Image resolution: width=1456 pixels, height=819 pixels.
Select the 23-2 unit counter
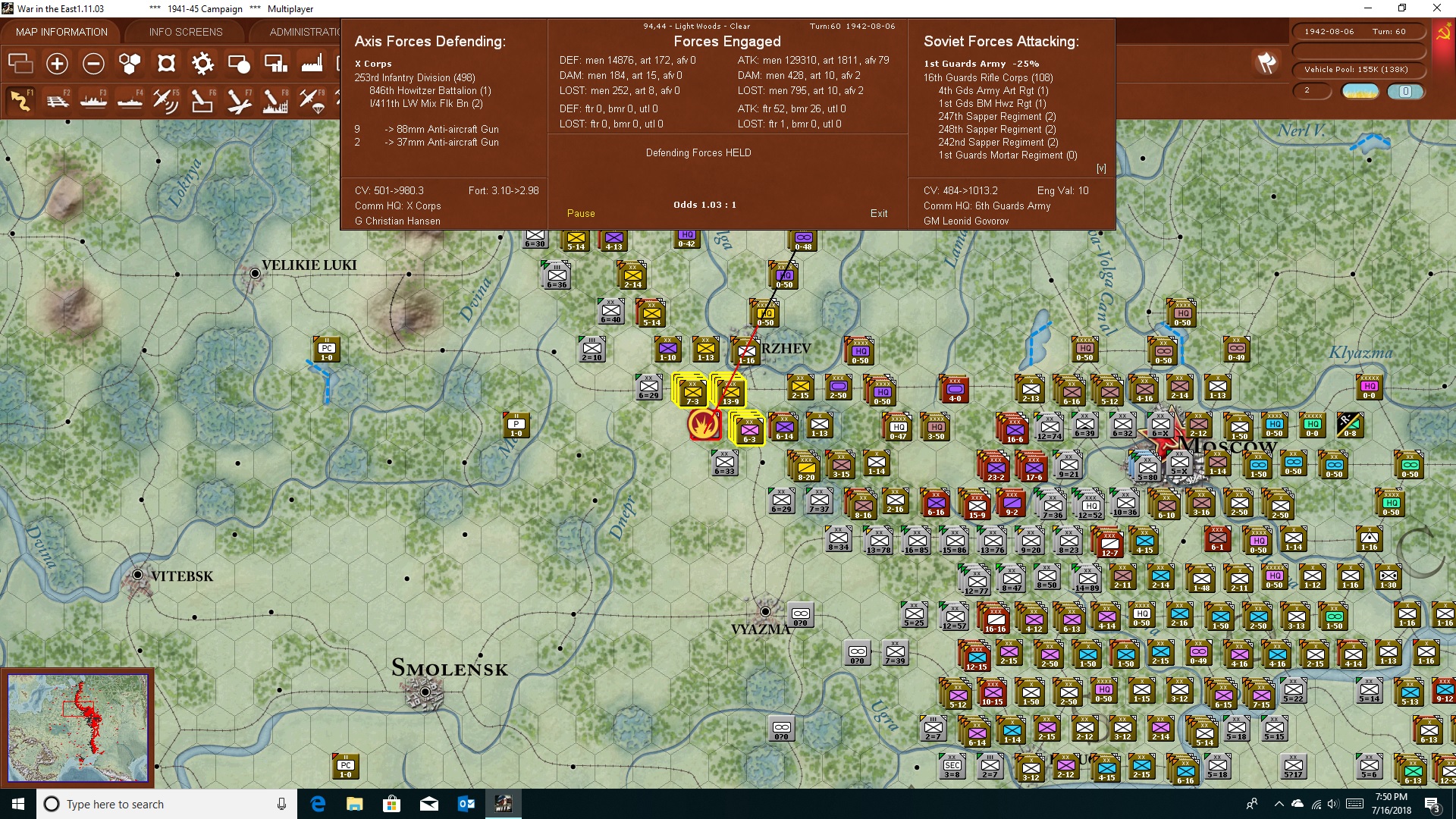click(995, 467)
